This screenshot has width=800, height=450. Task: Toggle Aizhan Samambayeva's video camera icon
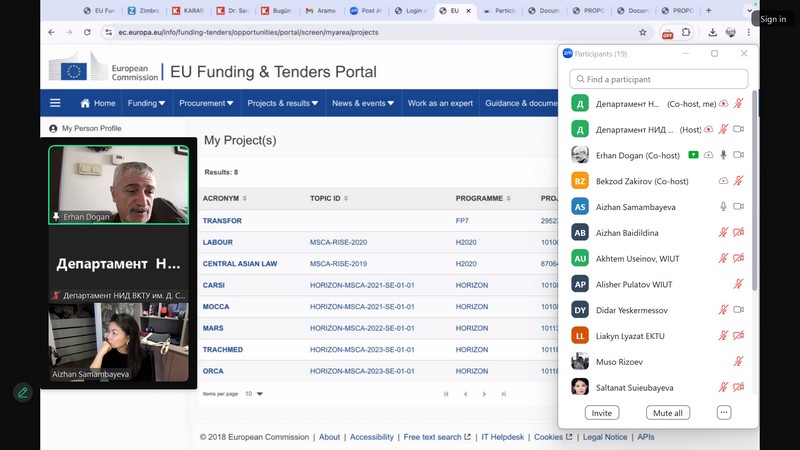coord(739,207)
